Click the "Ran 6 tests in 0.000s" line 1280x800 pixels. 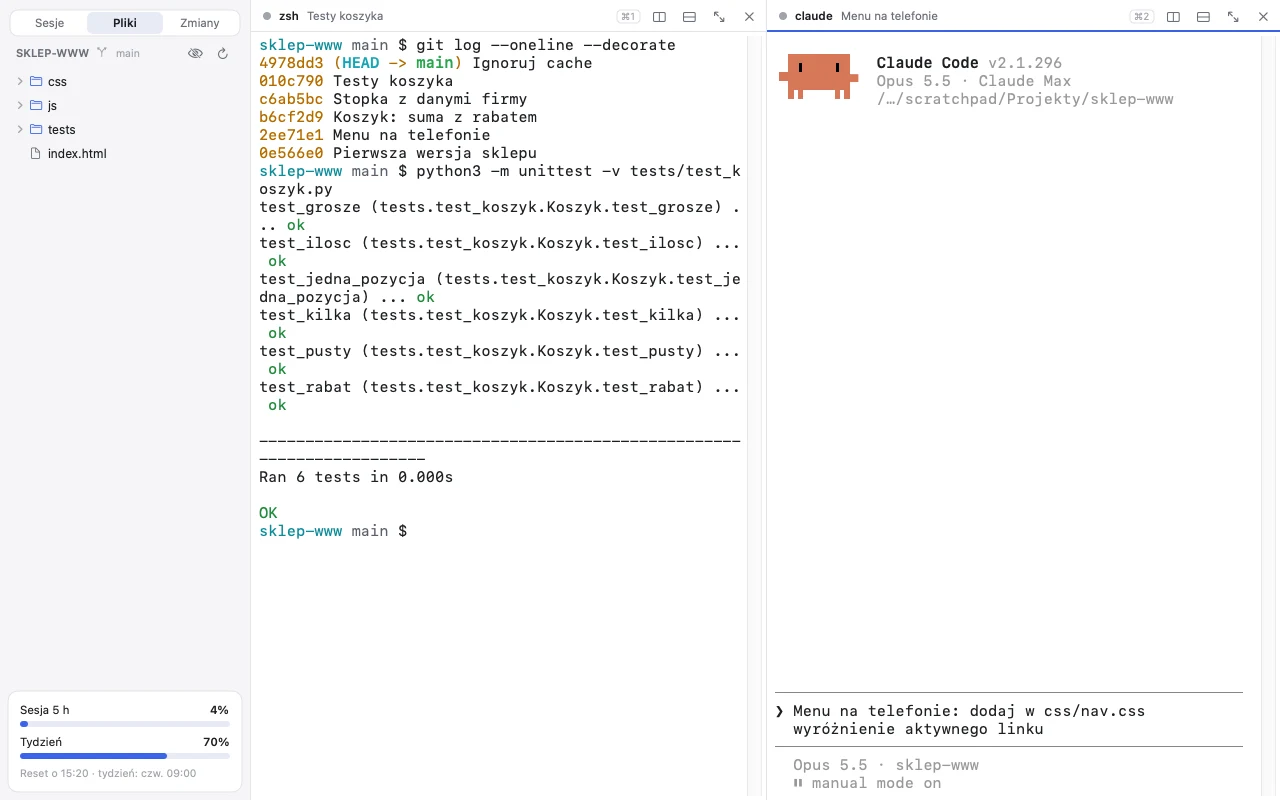(x=356, y=477)
